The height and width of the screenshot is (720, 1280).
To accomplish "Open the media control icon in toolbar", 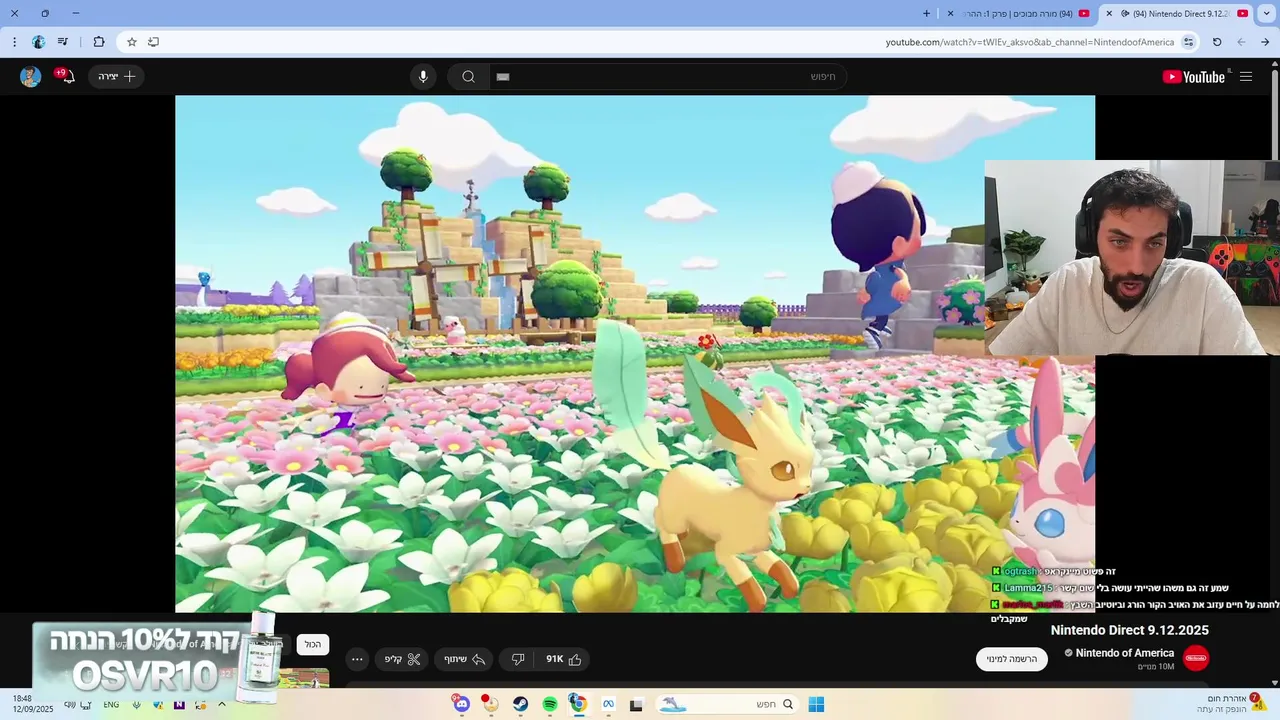I will 63,42.
